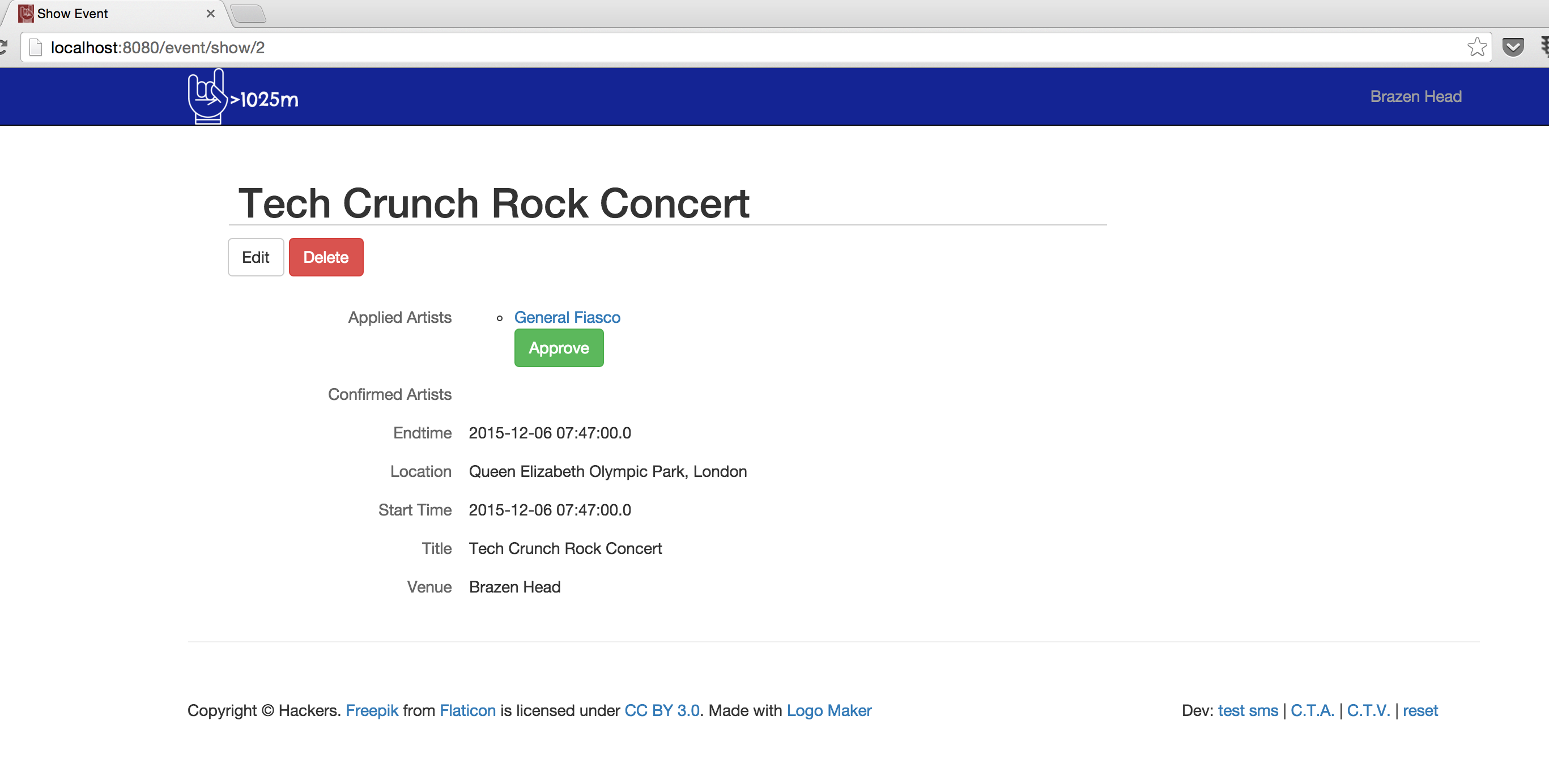Click the reset dev link

coord(1420,711)
